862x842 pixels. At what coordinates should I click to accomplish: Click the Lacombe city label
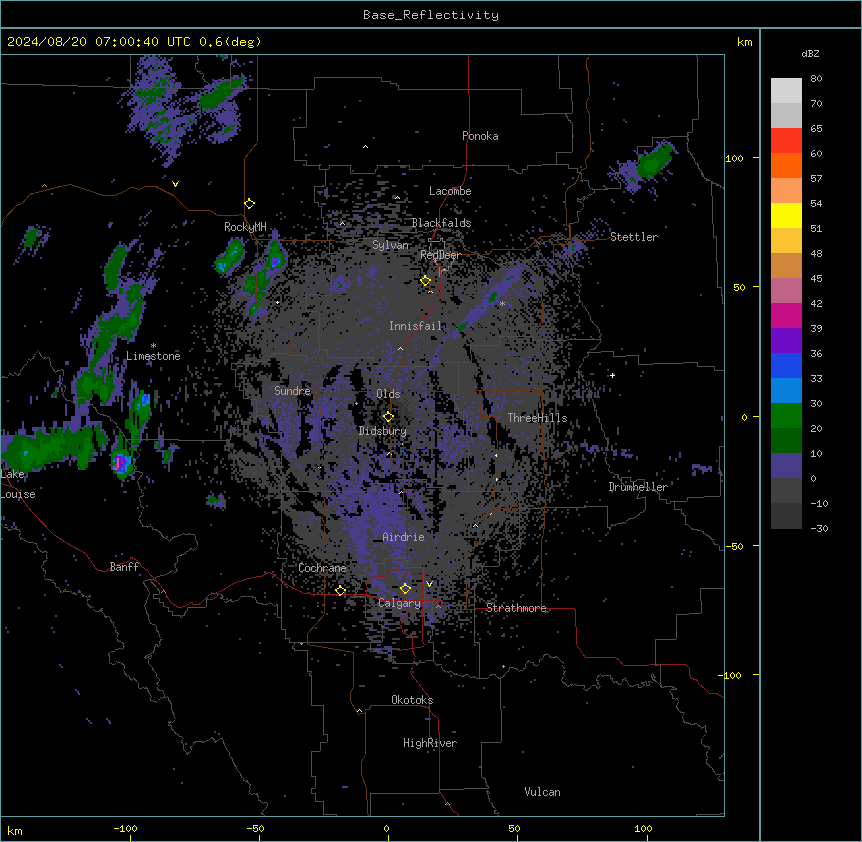click(450, 191)
